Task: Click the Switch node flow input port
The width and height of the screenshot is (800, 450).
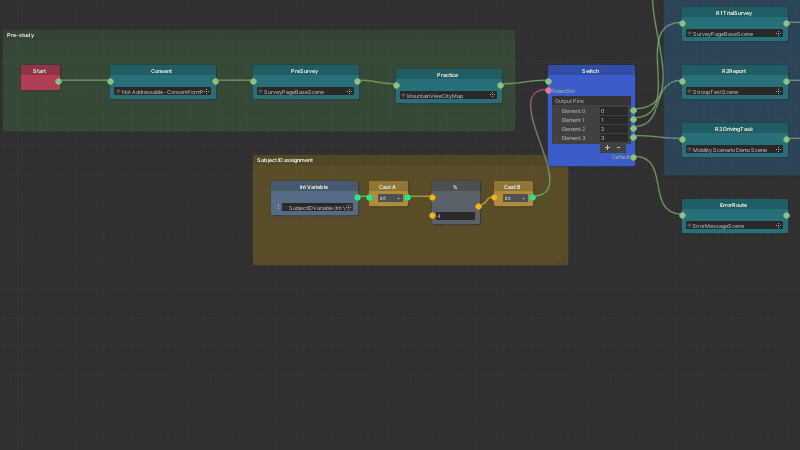Action: point(548,81)
